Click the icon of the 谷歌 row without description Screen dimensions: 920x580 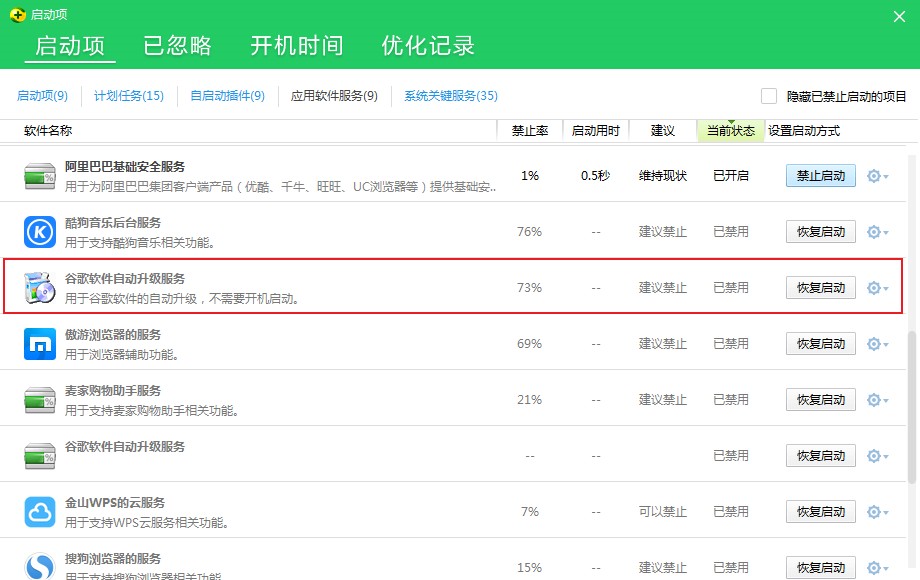click(x=40, y=456)
